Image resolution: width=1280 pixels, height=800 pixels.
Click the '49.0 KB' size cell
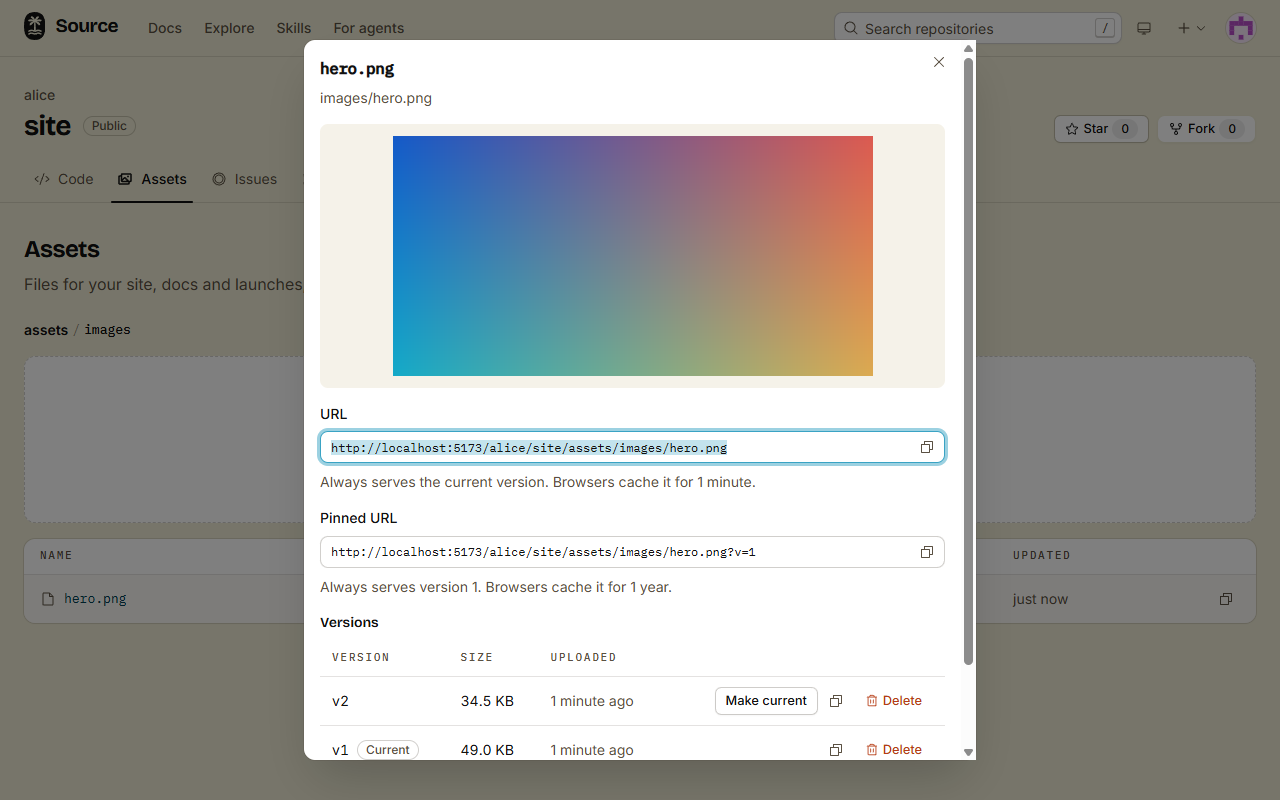click(487, 750)
